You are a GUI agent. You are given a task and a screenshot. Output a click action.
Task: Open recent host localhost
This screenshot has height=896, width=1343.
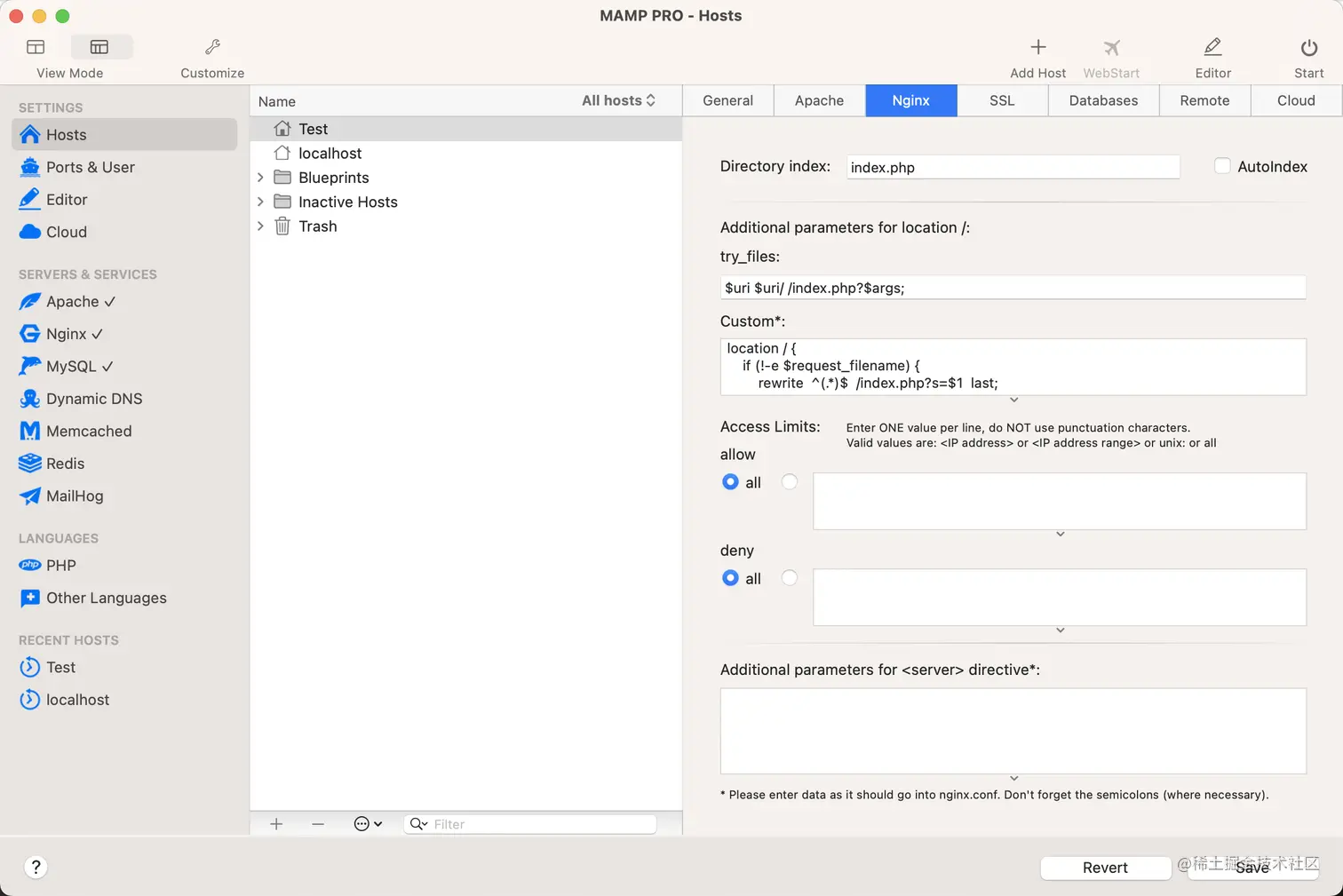click(124, 700)
